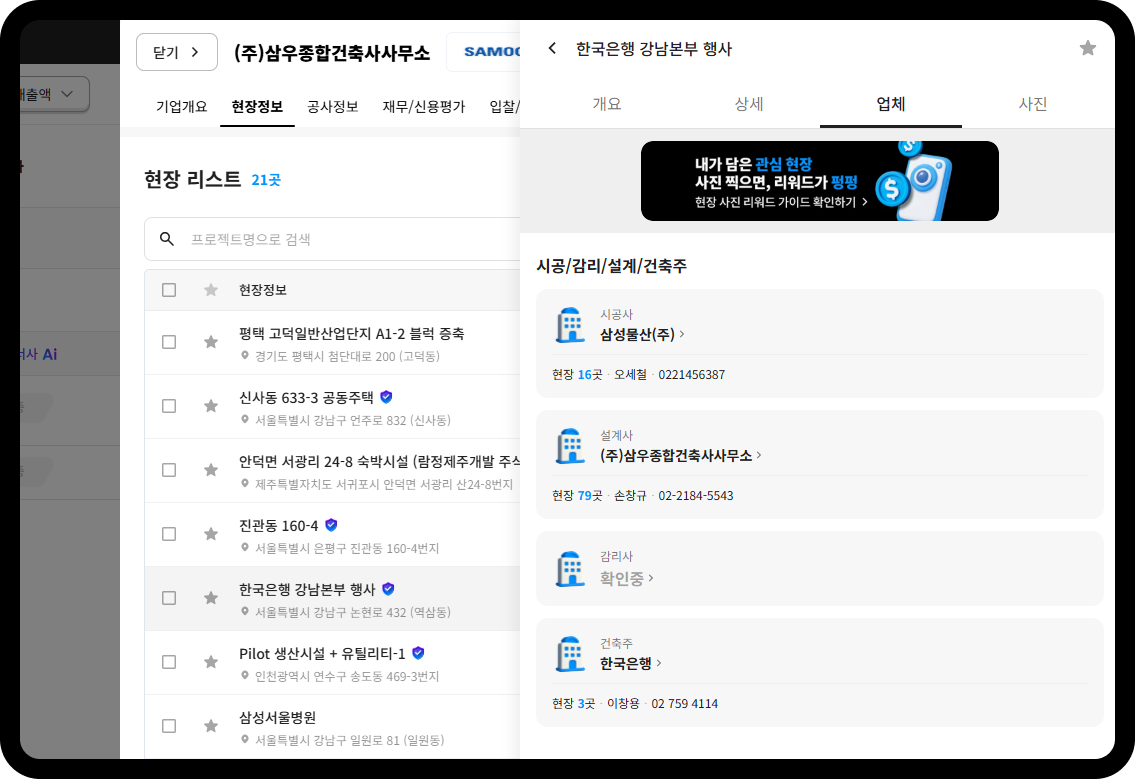This screenshot has width=1135, height=779.
Task: Click the 현장 79곳 count under 설계사
Action: 577,496
